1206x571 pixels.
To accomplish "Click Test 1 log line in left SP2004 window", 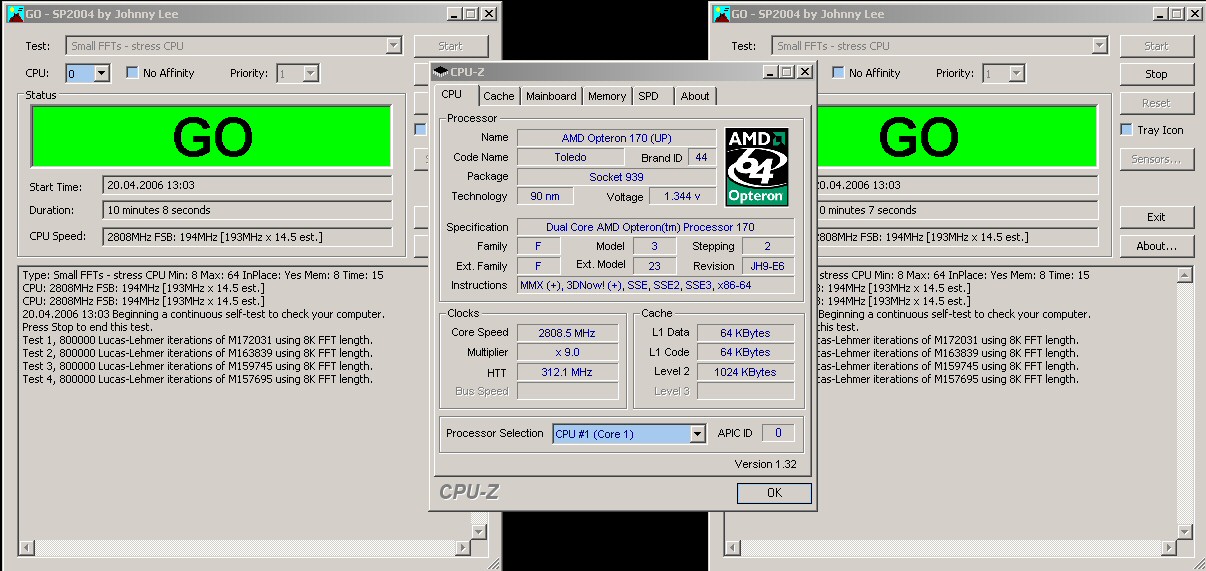I will (x=197, y=340).
